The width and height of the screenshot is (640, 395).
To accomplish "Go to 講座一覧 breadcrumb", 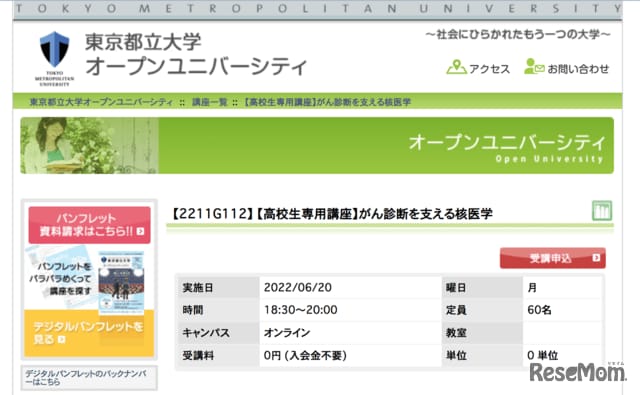I will (x=209, y=102).
